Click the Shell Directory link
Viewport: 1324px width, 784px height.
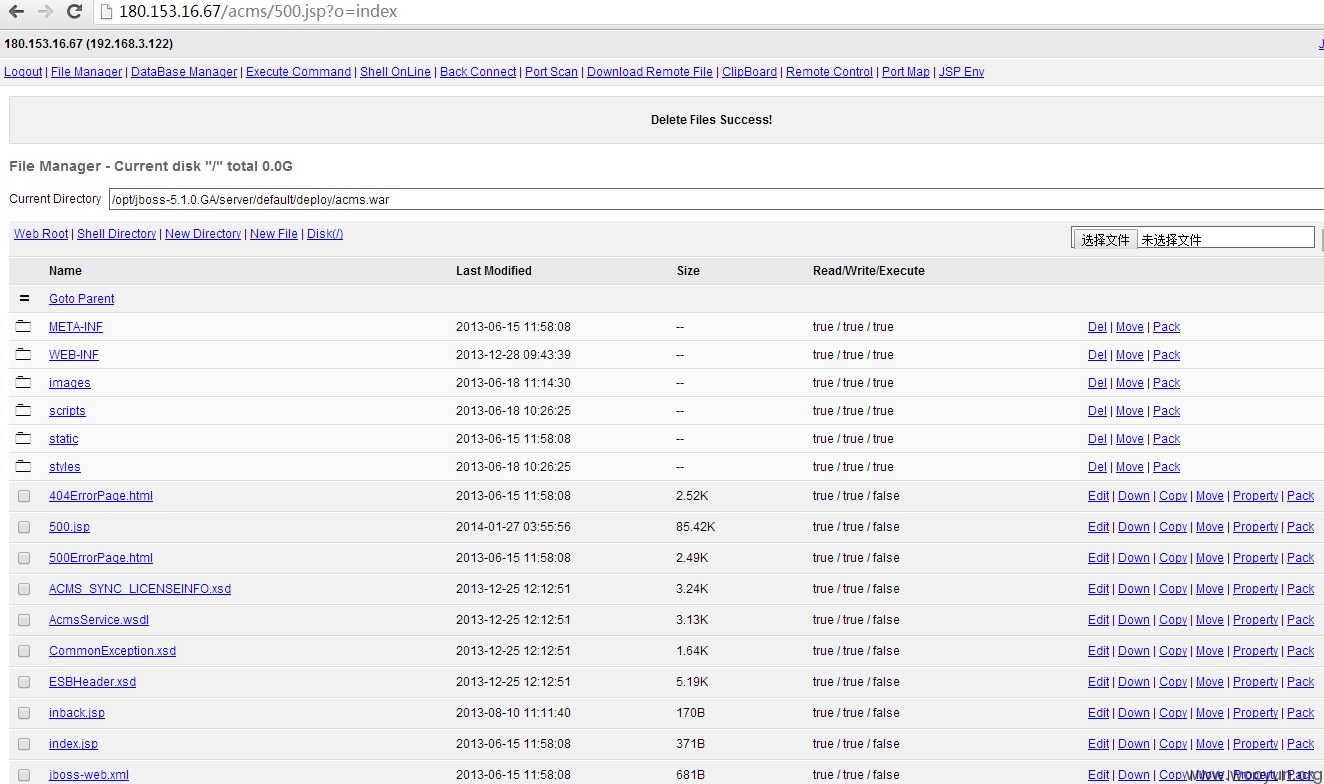116,234
